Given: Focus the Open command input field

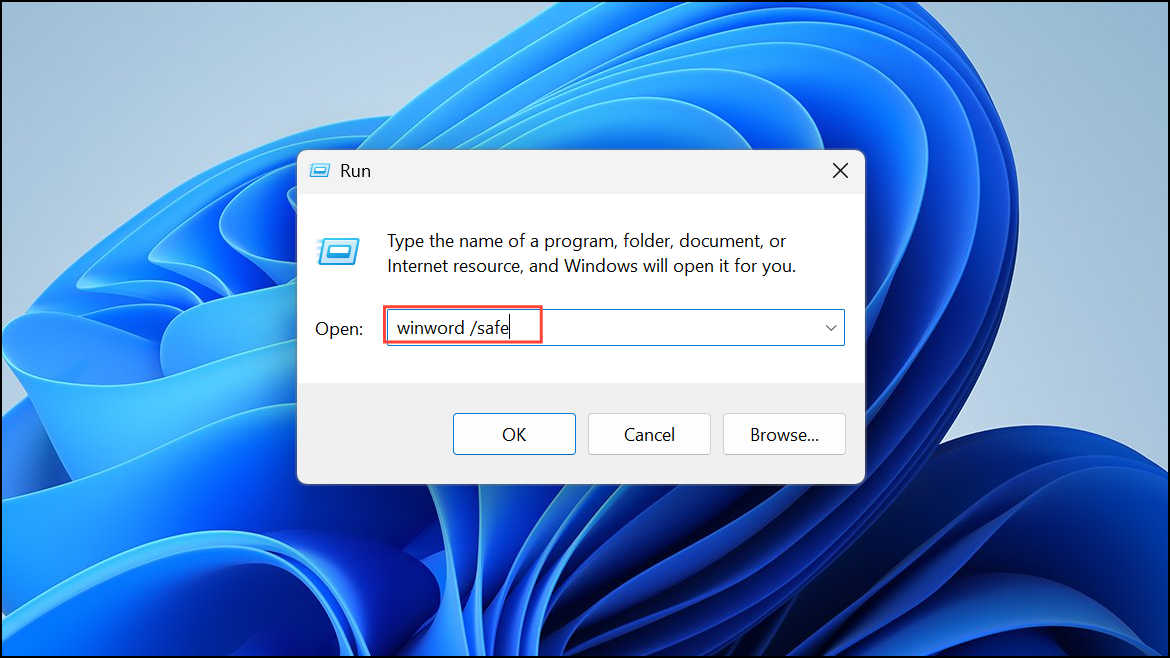Looking at the screenshot, I should coord(616,328).
